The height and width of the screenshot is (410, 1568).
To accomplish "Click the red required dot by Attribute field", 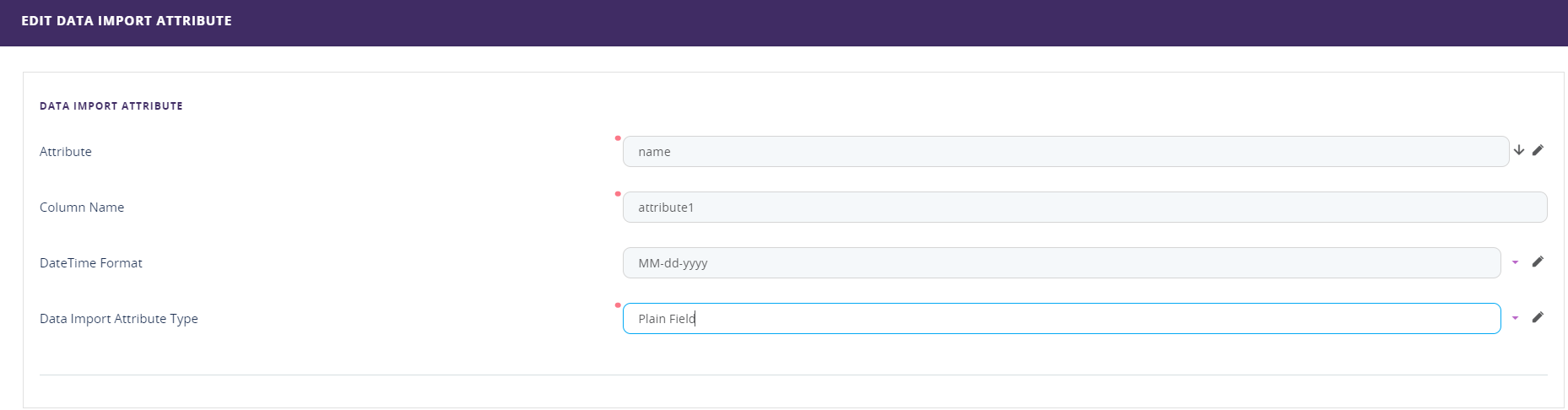I will [x=618, y=138].
